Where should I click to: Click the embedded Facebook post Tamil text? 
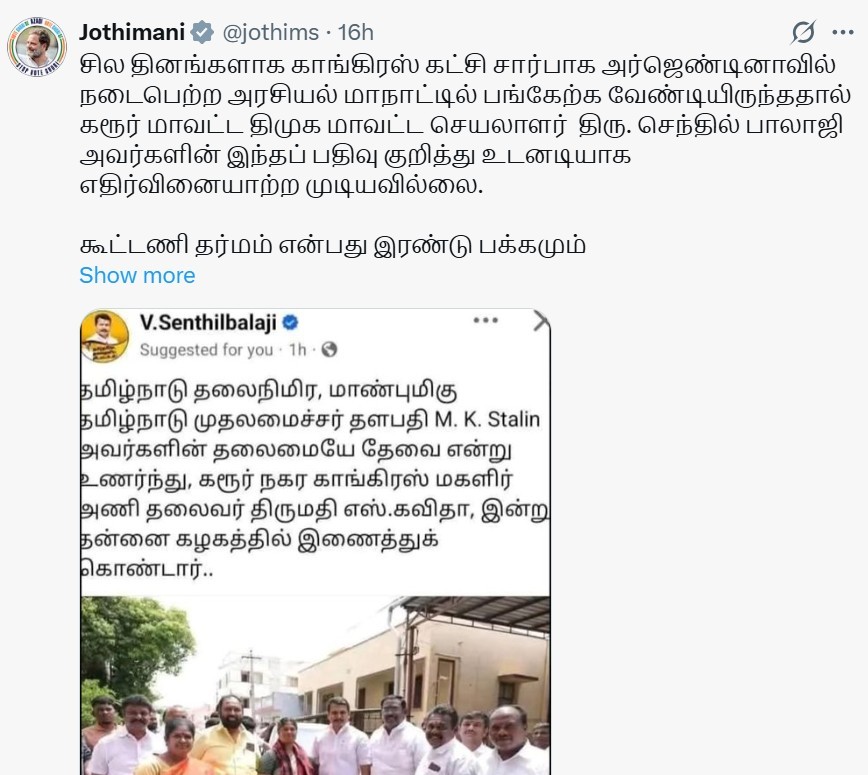point(315,479)
